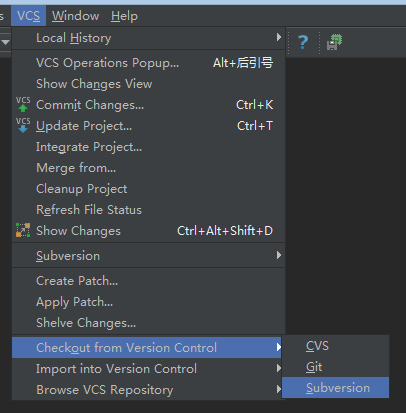Screen dimensions: 406x413
Task: Open the VCS menu
Action: [x=28, y=16]
